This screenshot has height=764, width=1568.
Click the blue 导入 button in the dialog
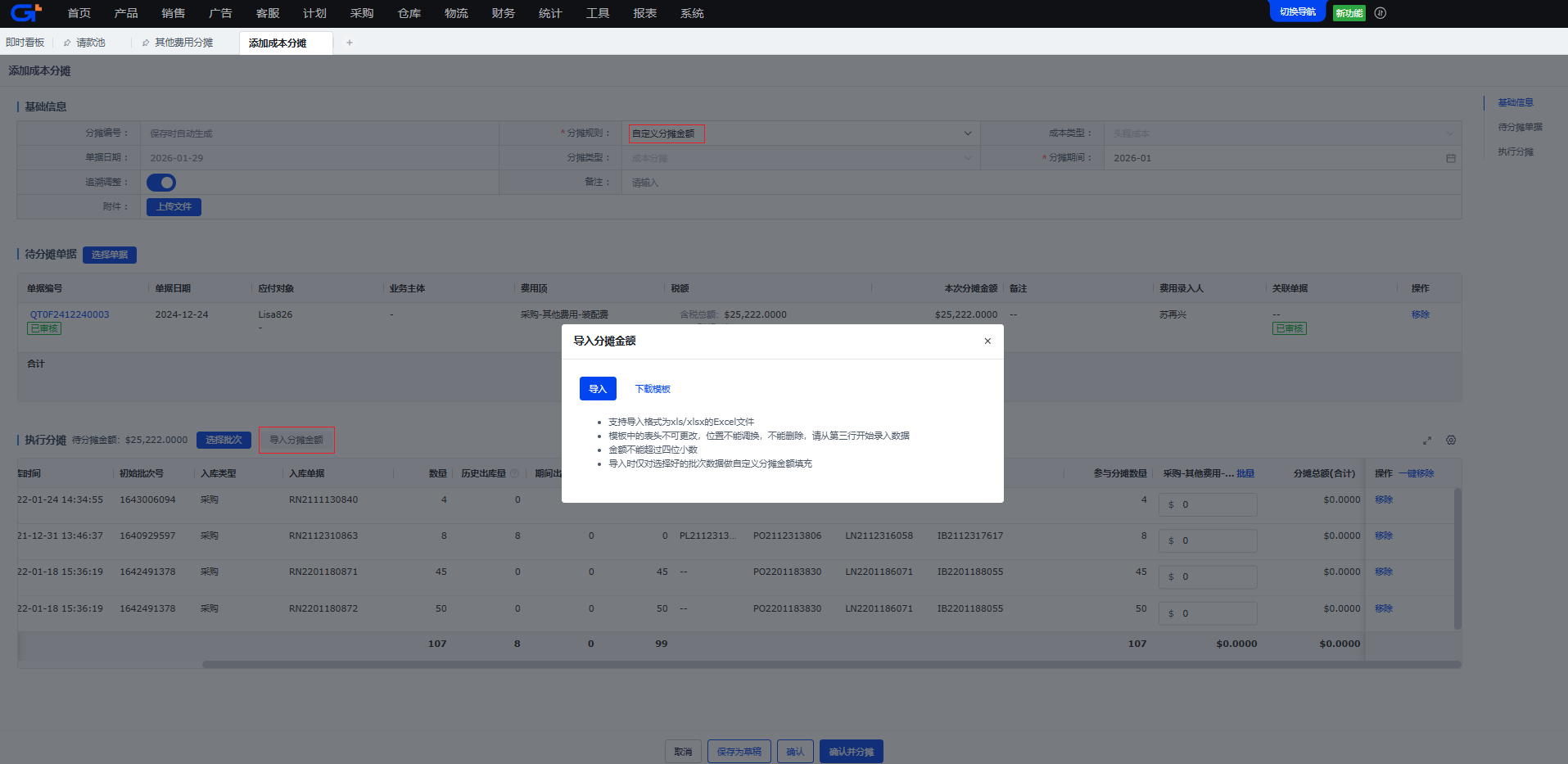pos(598,389)
